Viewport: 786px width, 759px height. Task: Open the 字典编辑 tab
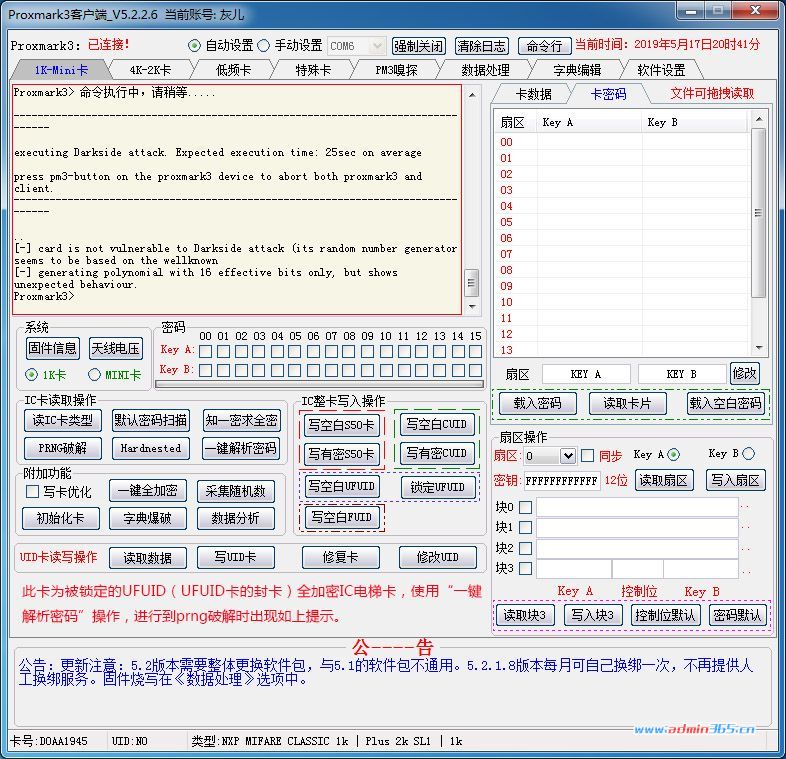pos(577,70)
